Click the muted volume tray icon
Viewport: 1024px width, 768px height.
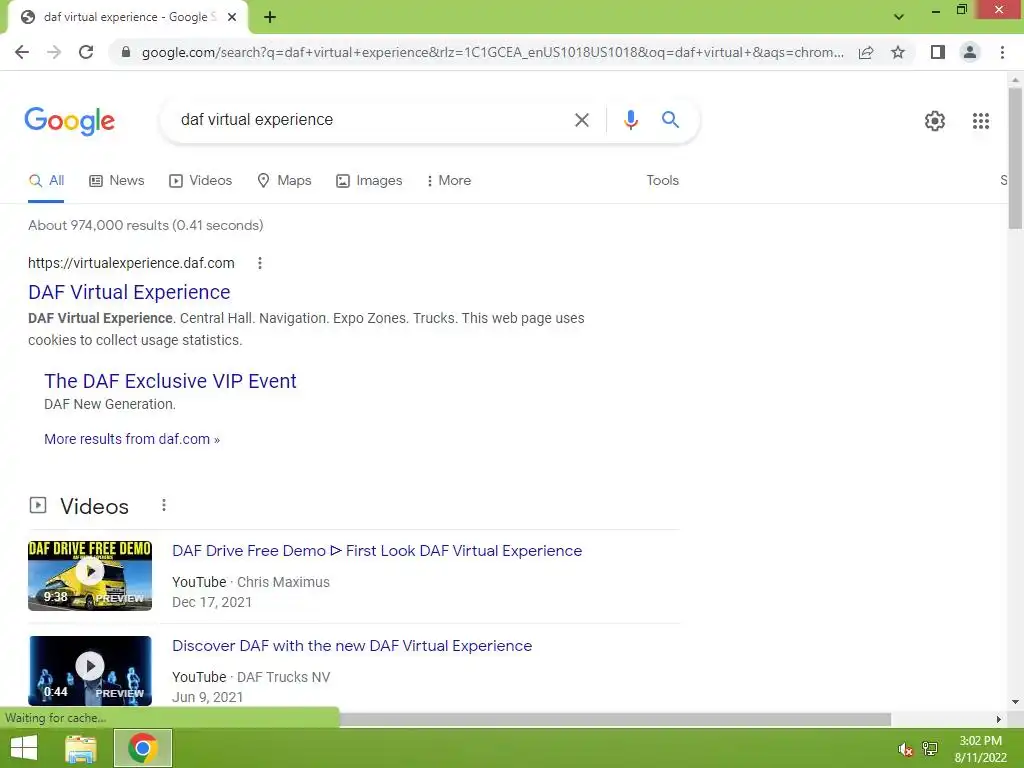[905, 749]
